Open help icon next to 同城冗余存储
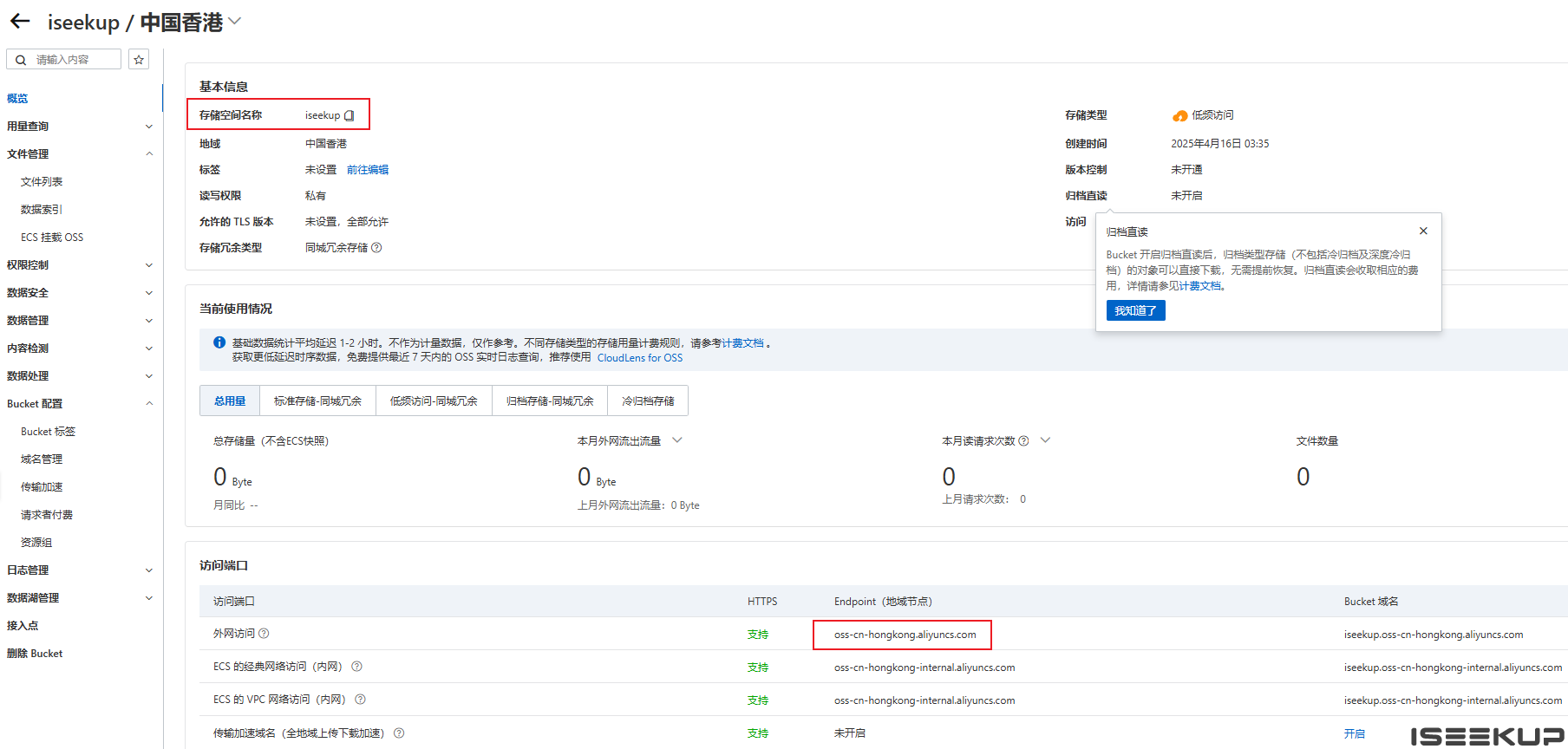This screenshot has height=749, width=1568. (376, 248)
